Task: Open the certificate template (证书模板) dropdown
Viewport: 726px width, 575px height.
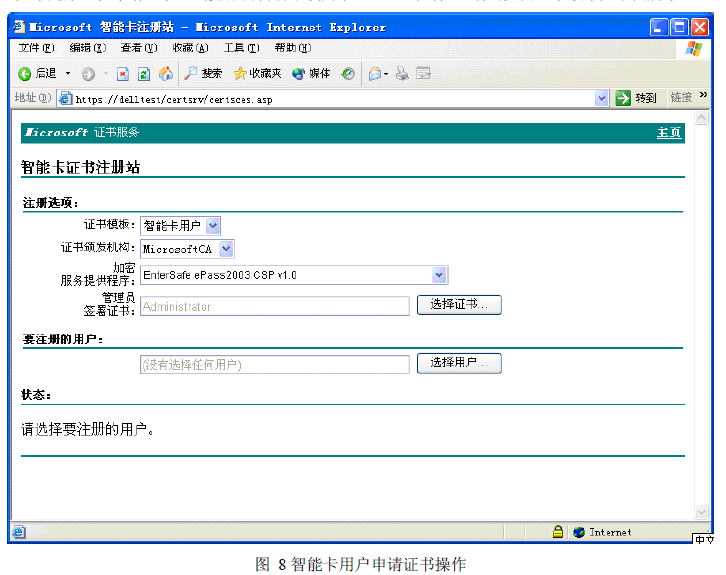Action: pos(180,225)
